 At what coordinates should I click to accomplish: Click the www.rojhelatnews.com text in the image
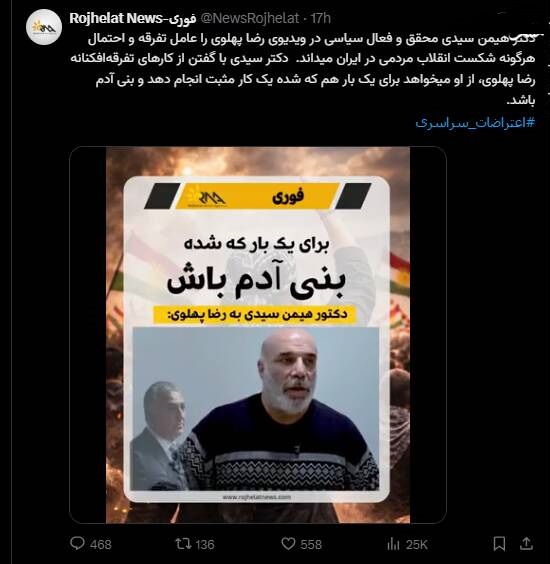pos(256,497)
